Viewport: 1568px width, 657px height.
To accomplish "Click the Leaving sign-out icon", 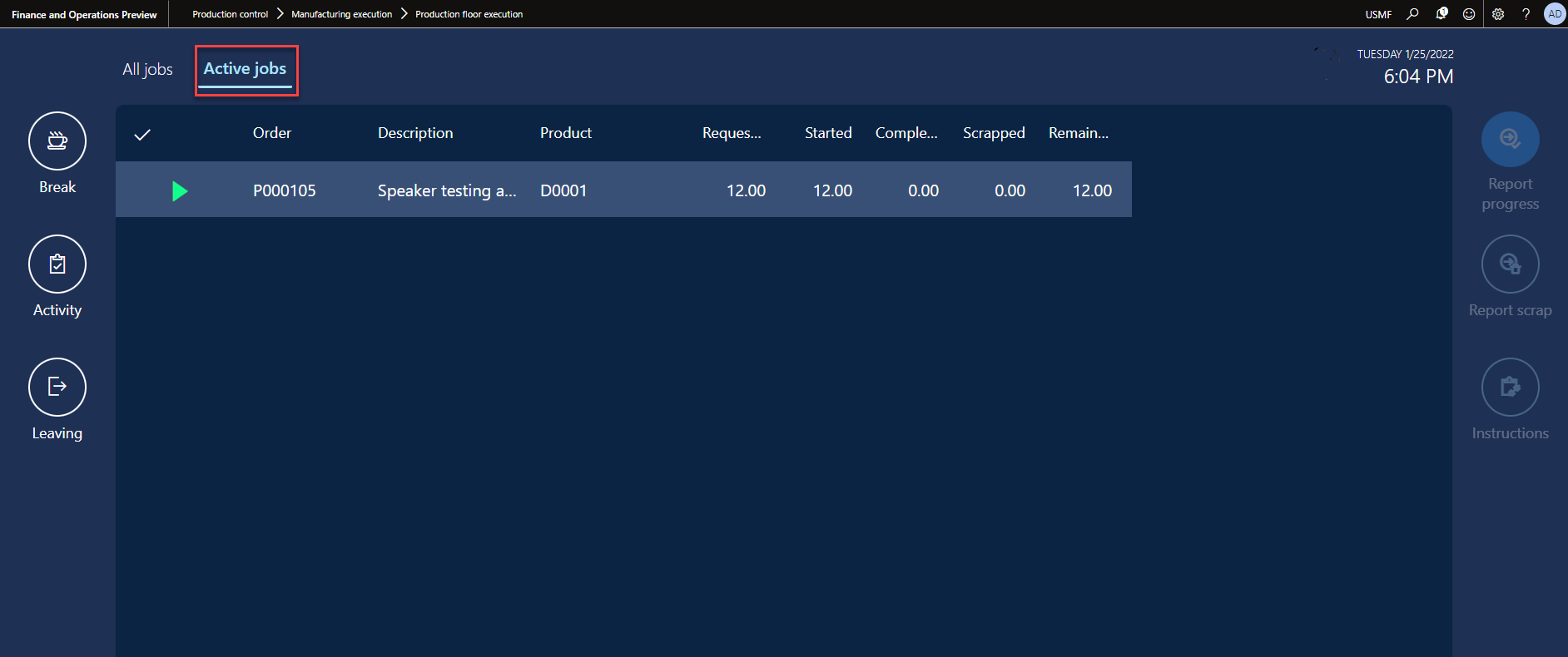I will (x=57, y=387).
